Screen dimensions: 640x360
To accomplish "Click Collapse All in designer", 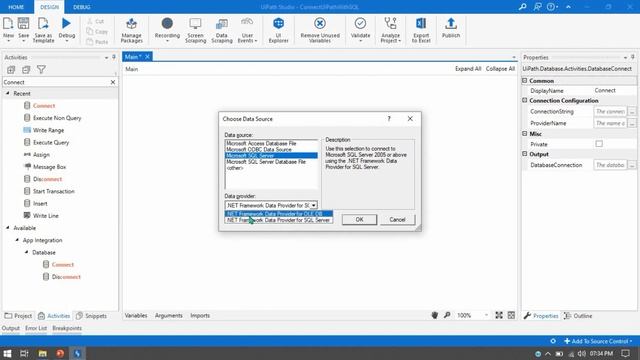I will click(x=500, y=69).
